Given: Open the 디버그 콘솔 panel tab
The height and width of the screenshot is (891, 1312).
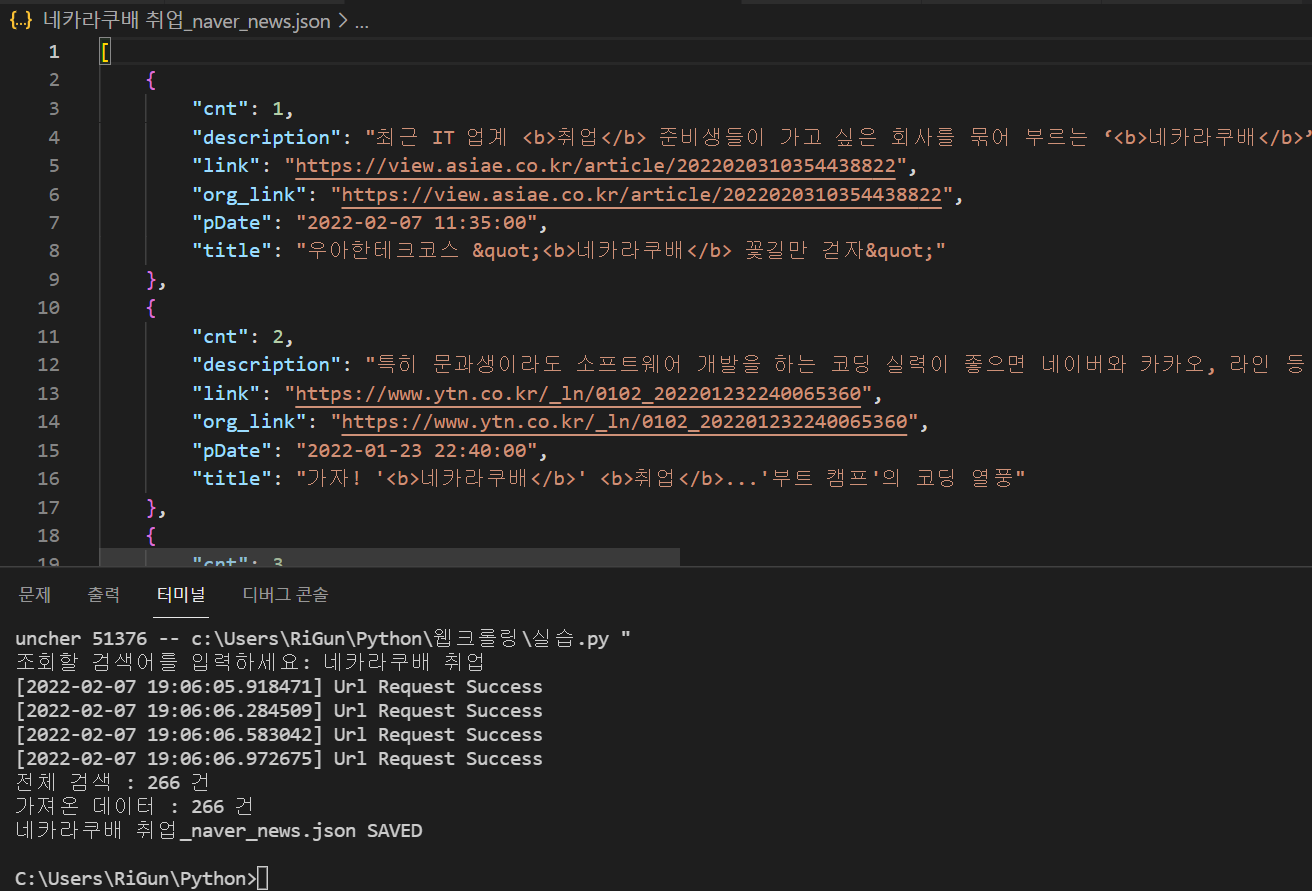Looking at the screenshot, I should coord(285,594).
